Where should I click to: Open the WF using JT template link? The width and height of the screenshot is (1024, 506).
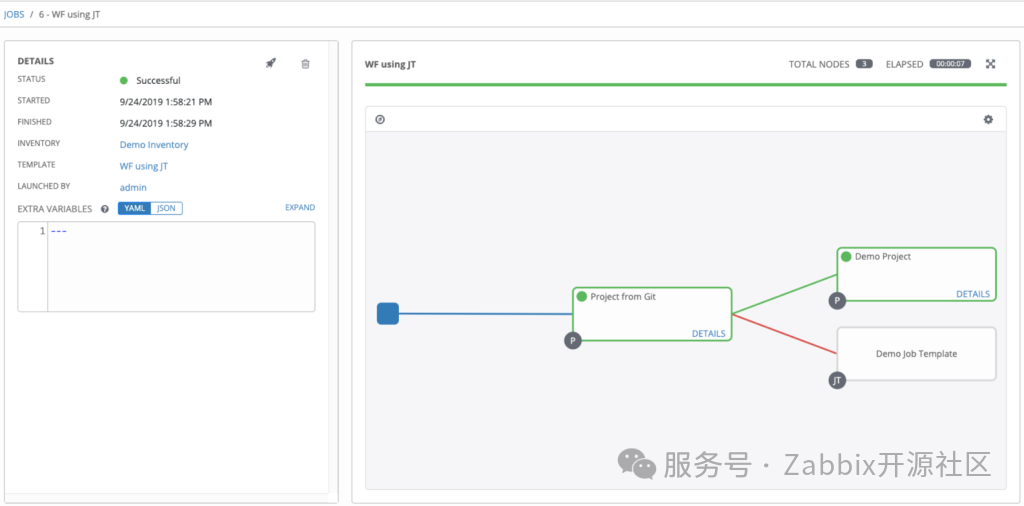[x=144, y=166]
